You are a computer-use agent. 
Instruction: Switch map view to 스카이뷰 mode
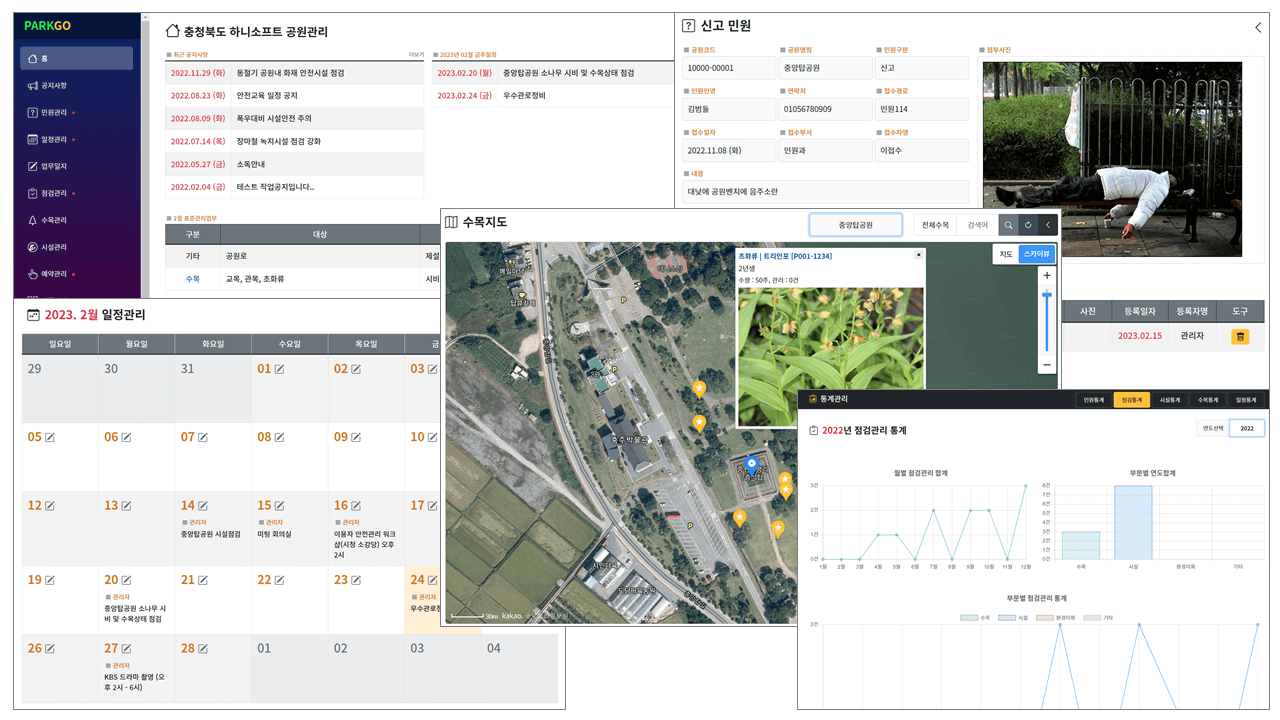(x=1036, y=254)
